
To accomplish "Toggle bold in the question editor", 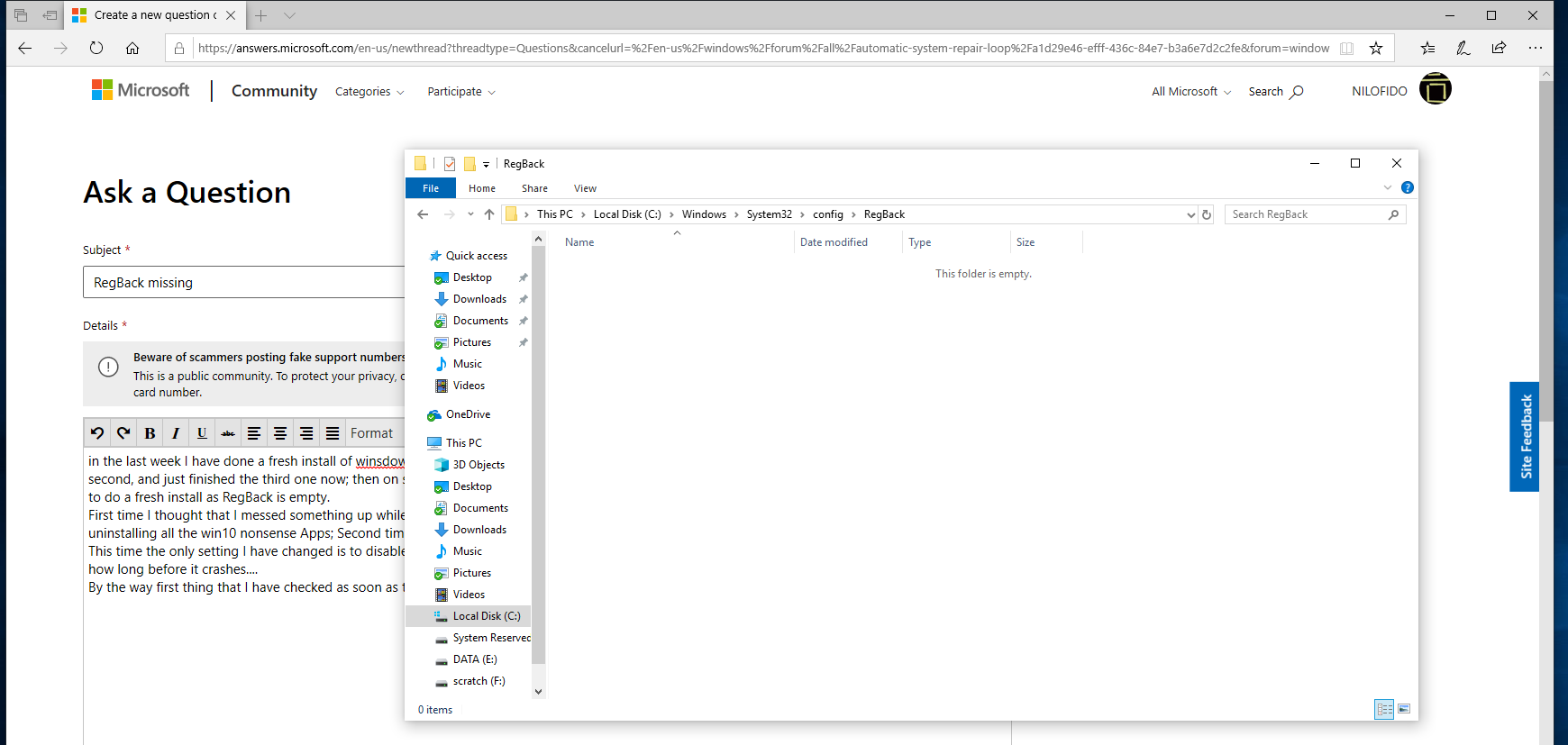I will [150, 433].
